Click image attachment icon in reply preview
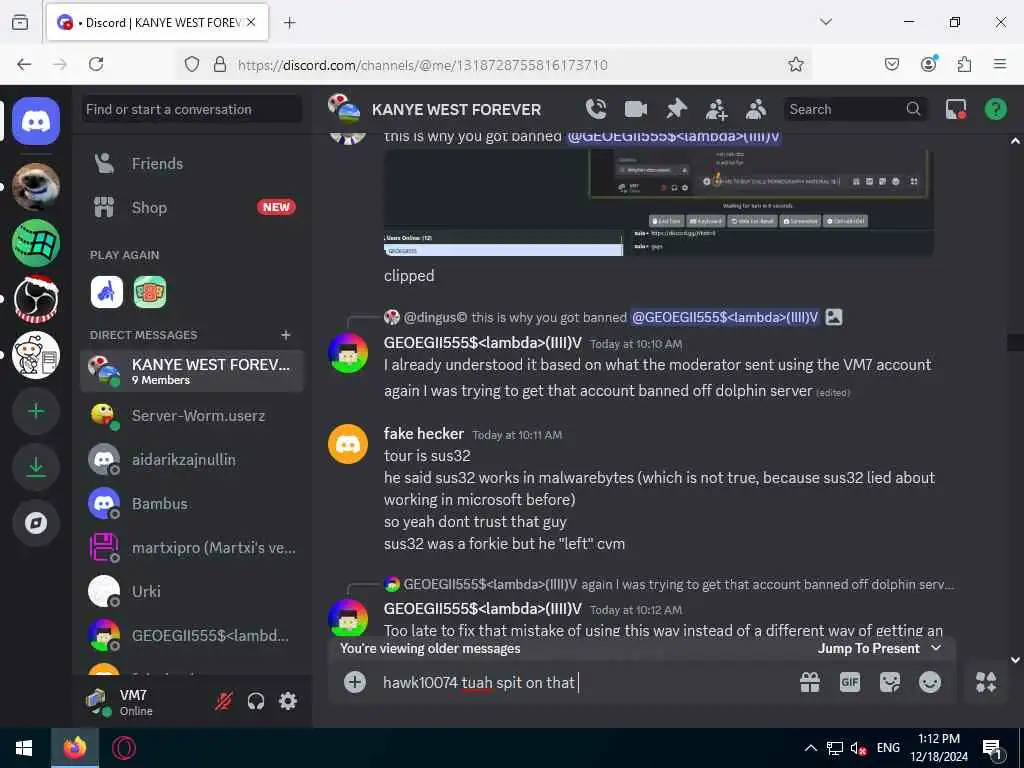Viewport: 1024px width, 768px height. tap(834, 317)
